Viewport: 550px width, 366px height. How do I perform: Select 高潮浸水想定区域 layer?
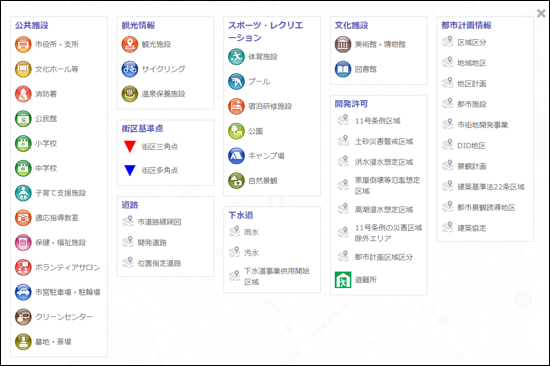pos(375,209)
